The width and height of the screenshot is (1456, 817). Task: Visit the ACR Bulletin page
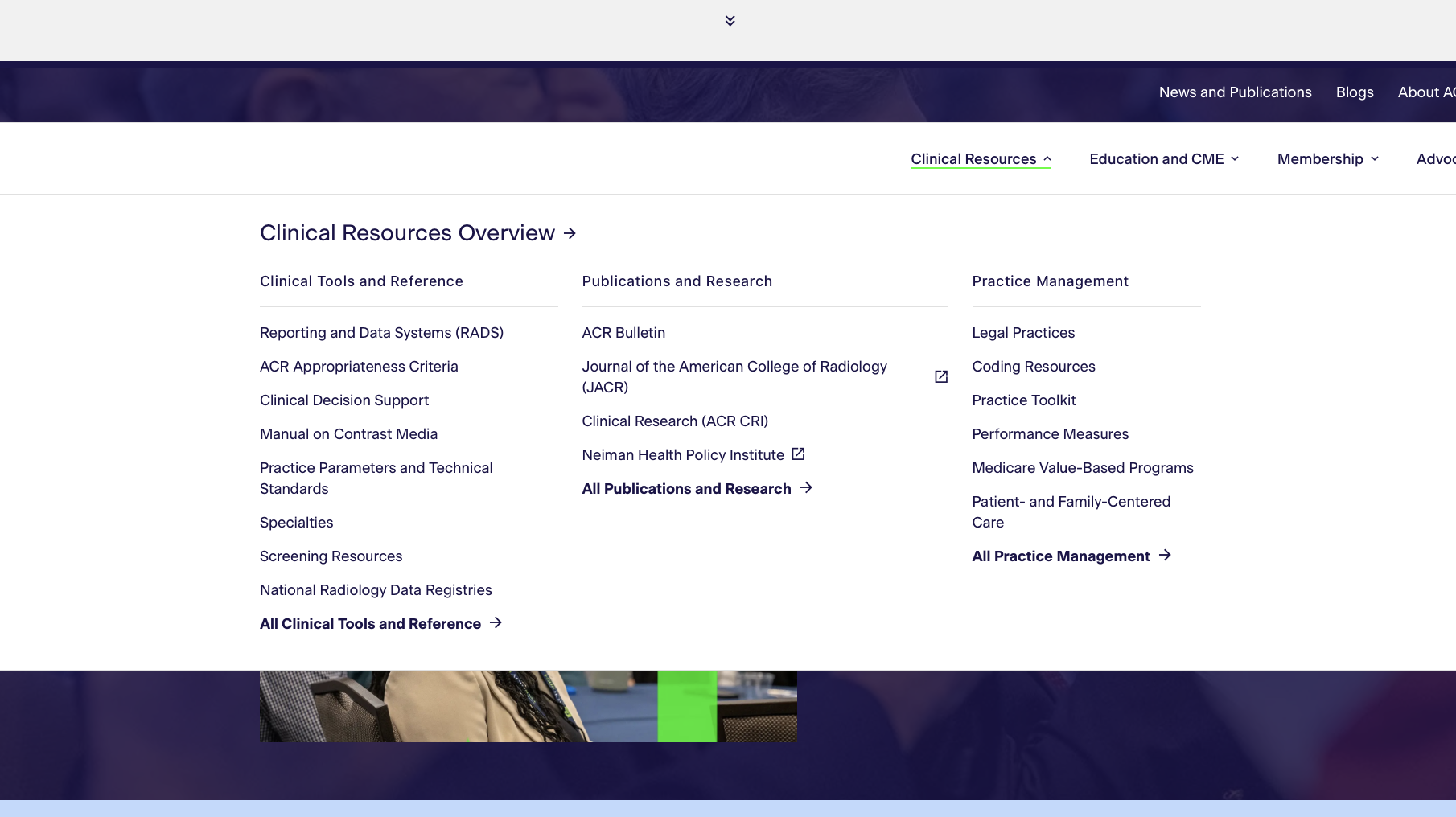click(623, 333)
